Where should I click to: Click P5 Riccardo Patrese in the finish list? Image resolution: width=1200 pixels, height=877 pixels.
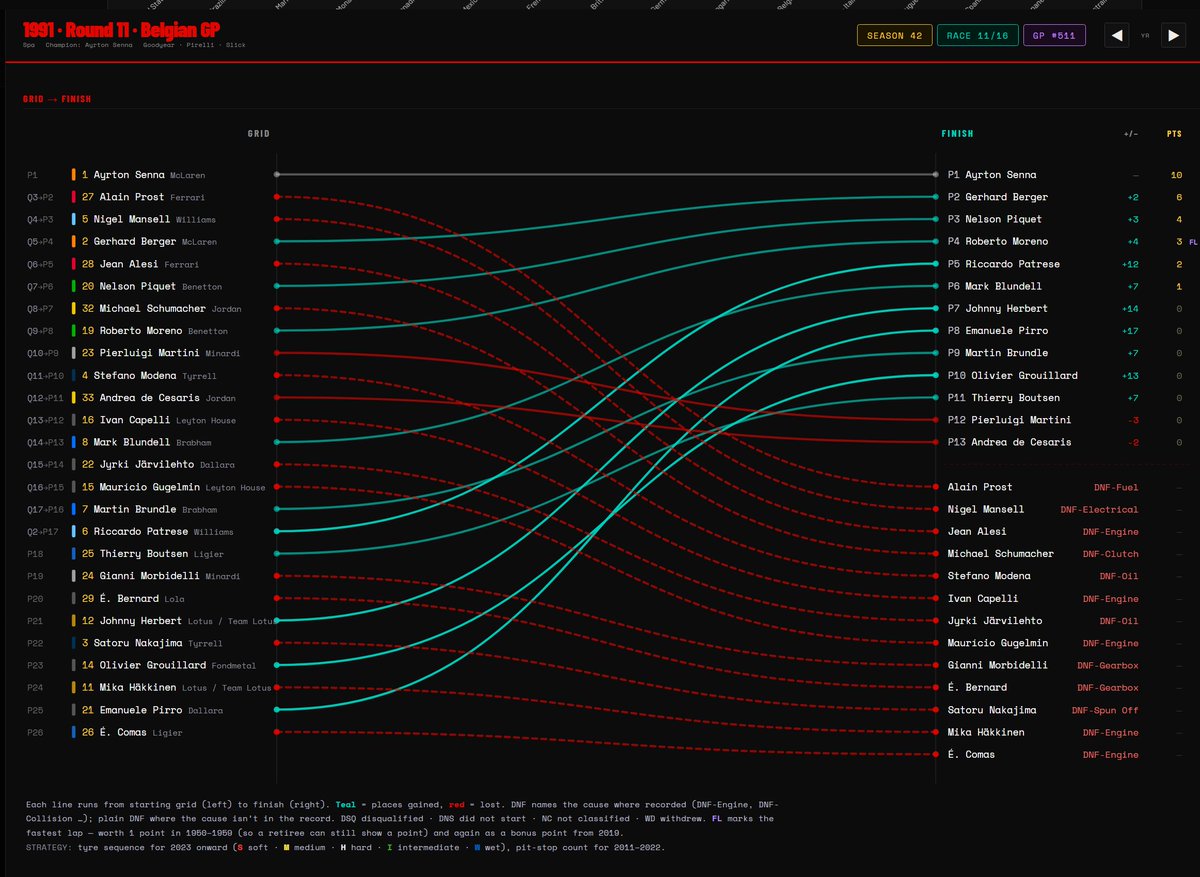1004,264
